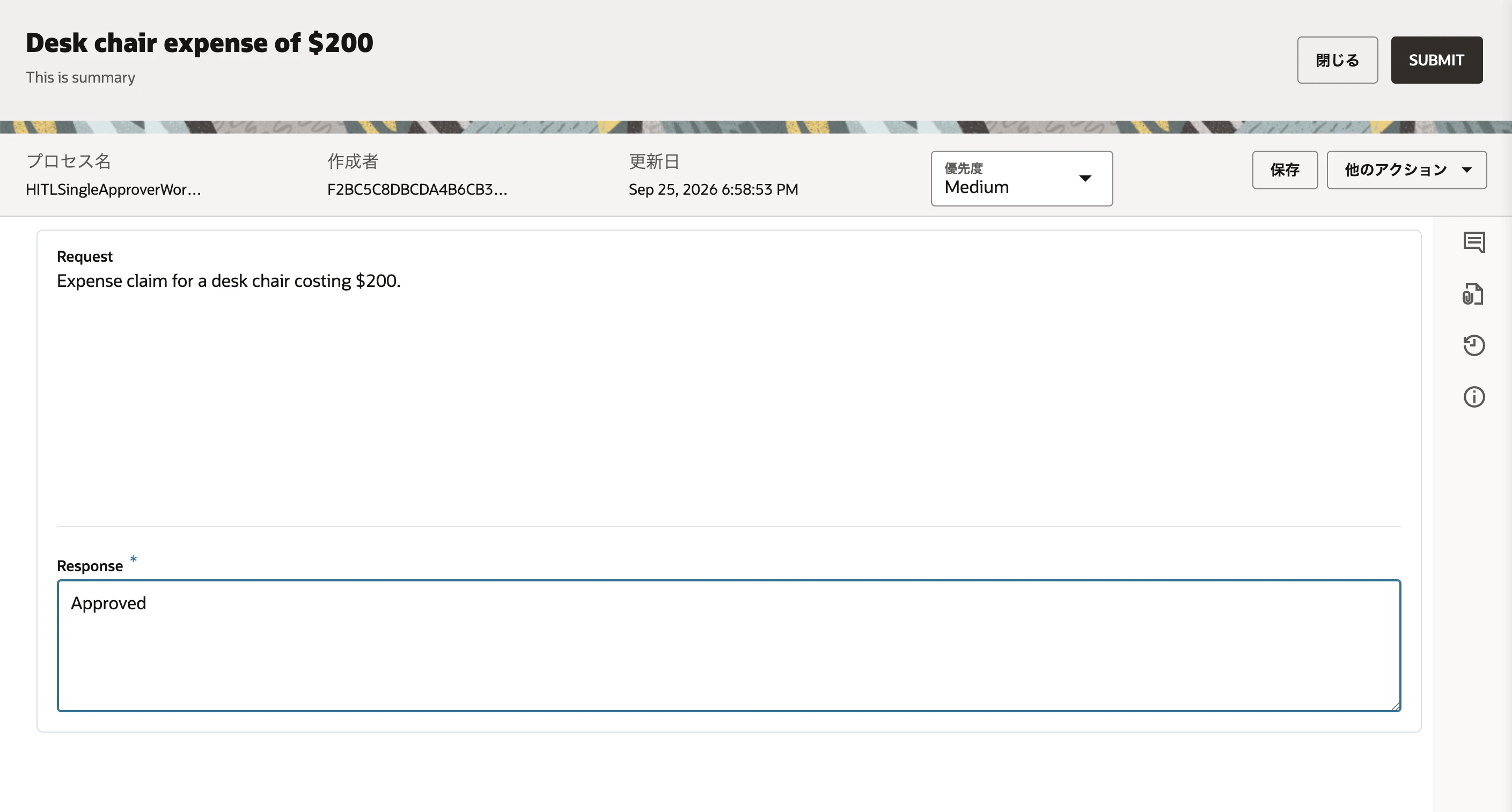Click the 更新日 label
The height and width of the screenshot is (812, 1512).
654,161
